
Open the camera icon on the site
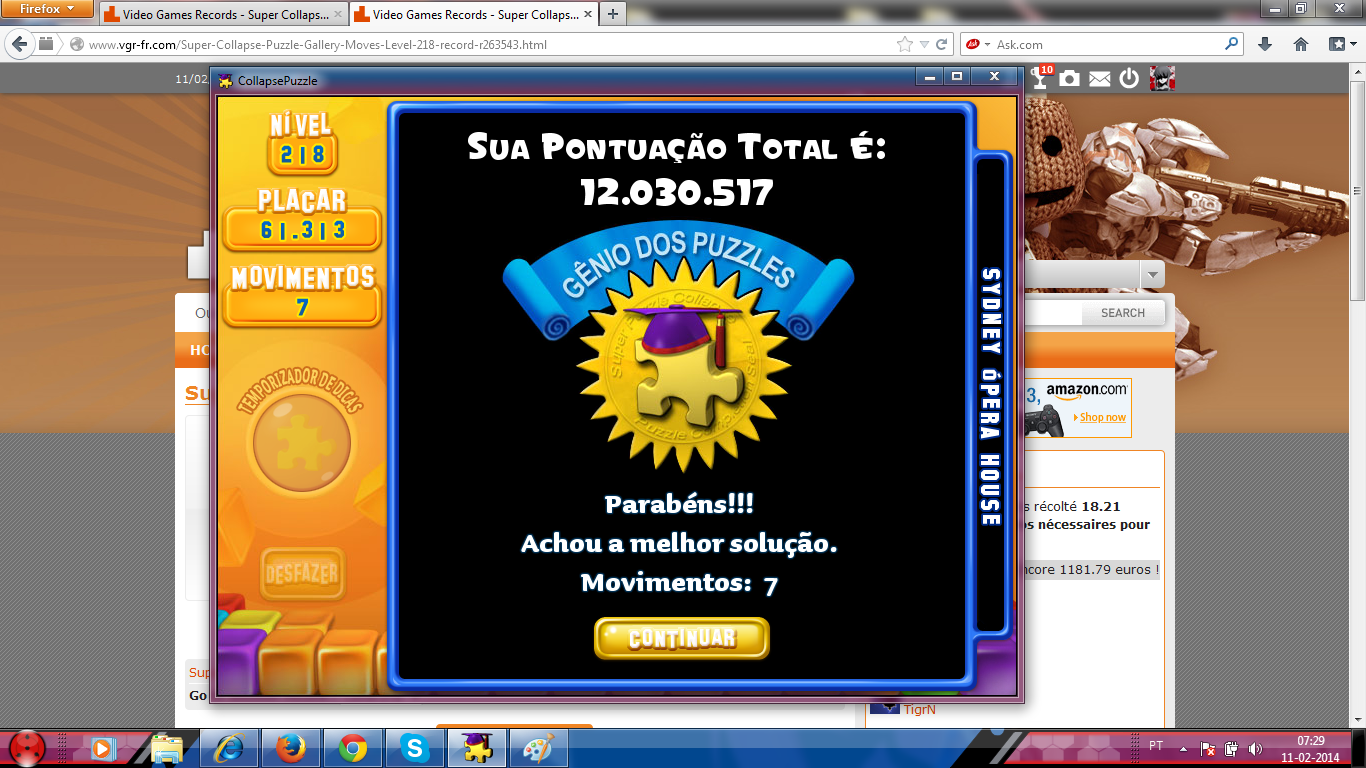pyautogui.click(x=1070, y=78)
